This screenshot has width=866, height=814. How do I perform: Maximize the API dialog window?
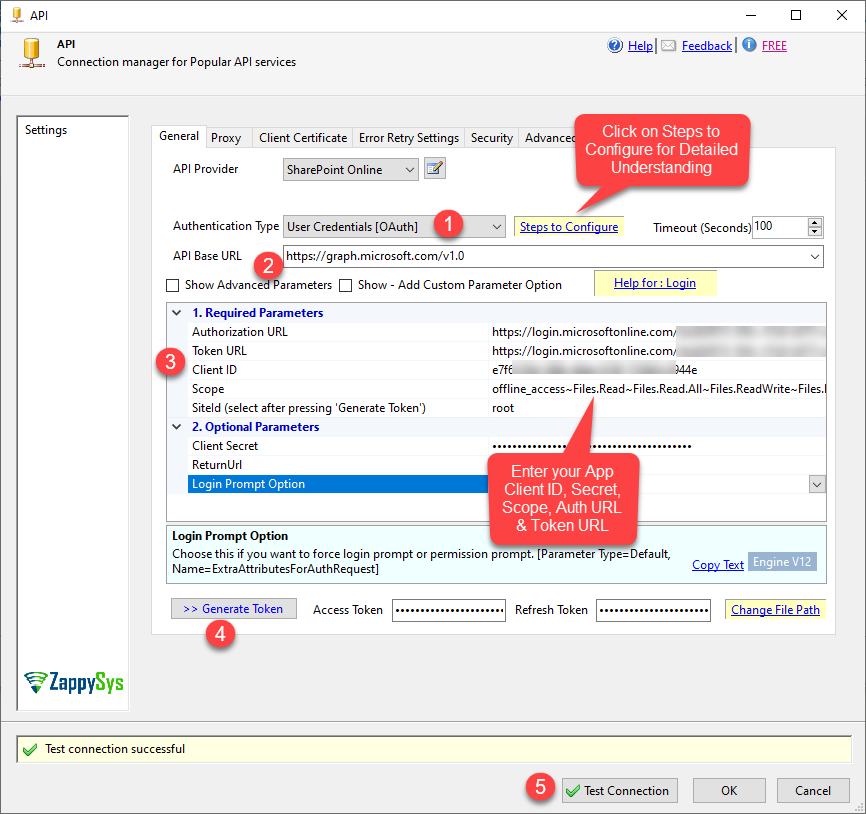click(796, 15)
